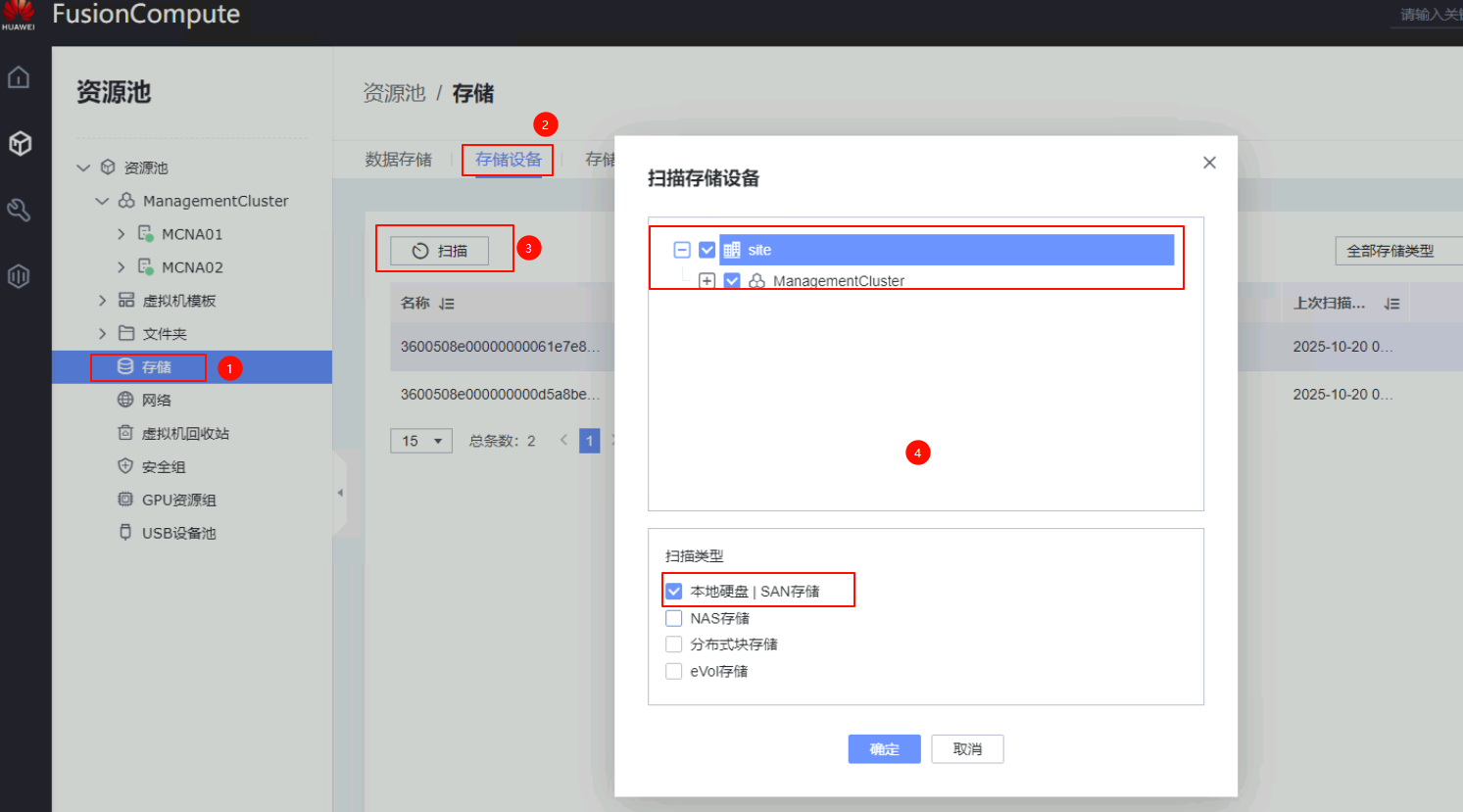This screenshot has height=812, width=1463.
Task: Collapse the site tree node
Action: click(x=682, y=250)
